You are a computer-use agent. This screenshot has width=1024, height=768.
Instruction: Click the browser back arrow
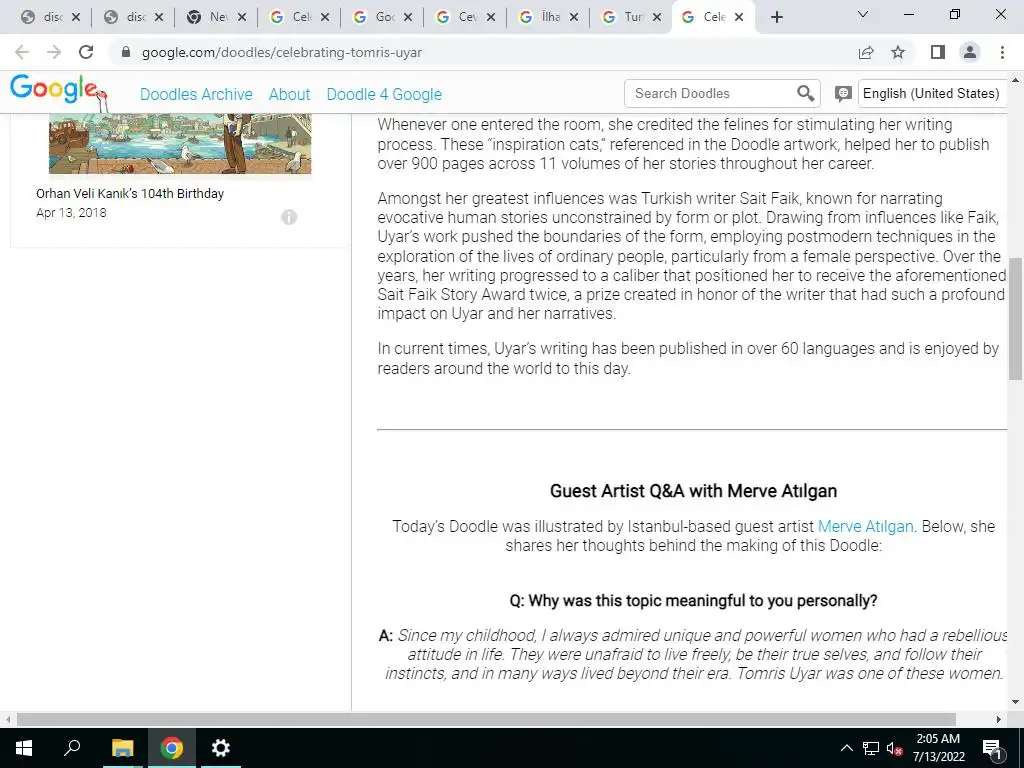tap(22, 52)
